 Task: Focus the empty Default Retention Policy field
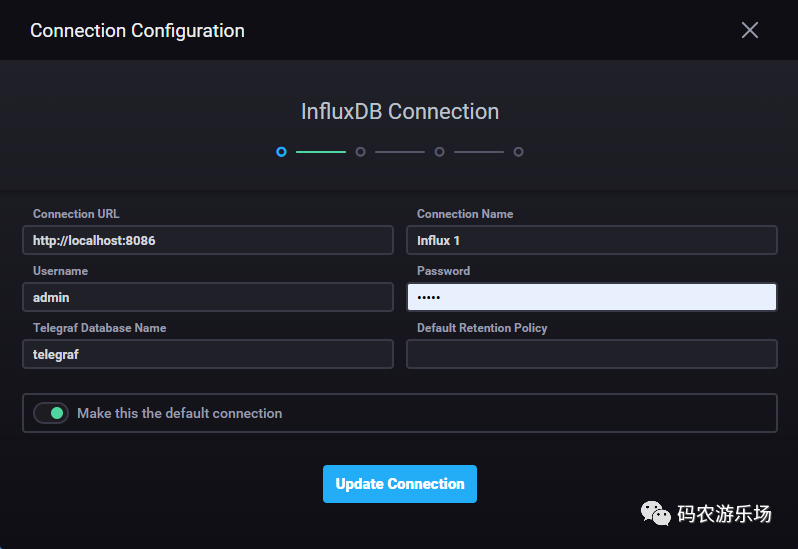coord(592,354)
